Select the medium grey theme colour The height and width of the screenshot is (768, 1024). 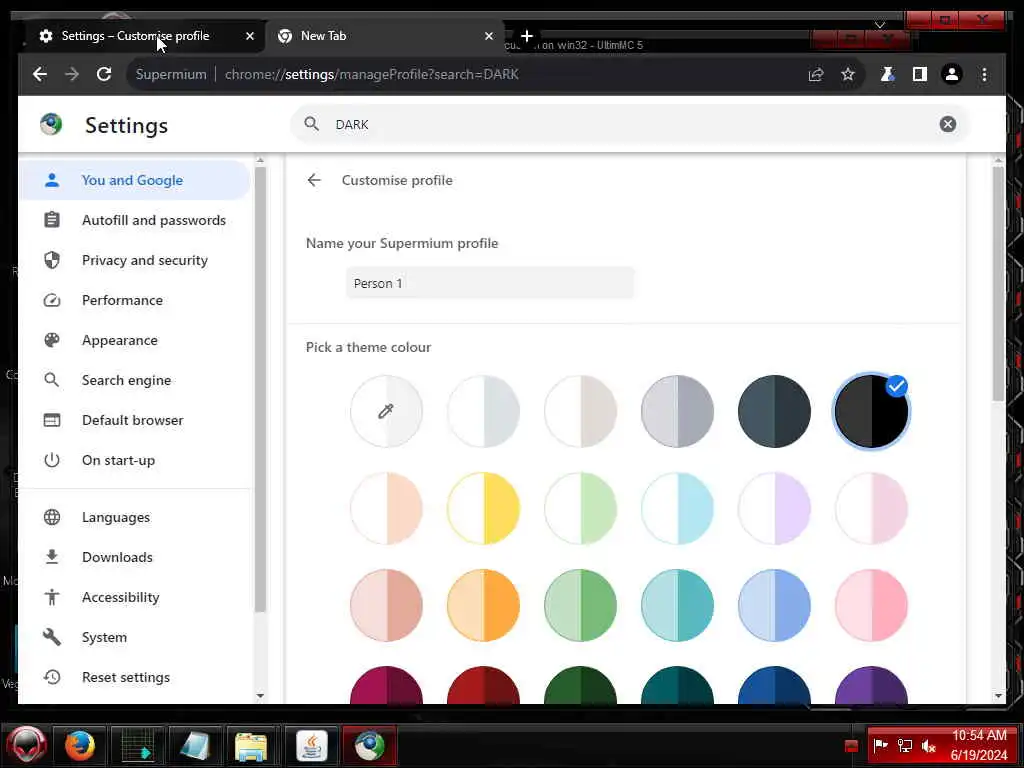pyautogui.click(x=677, y=411)
